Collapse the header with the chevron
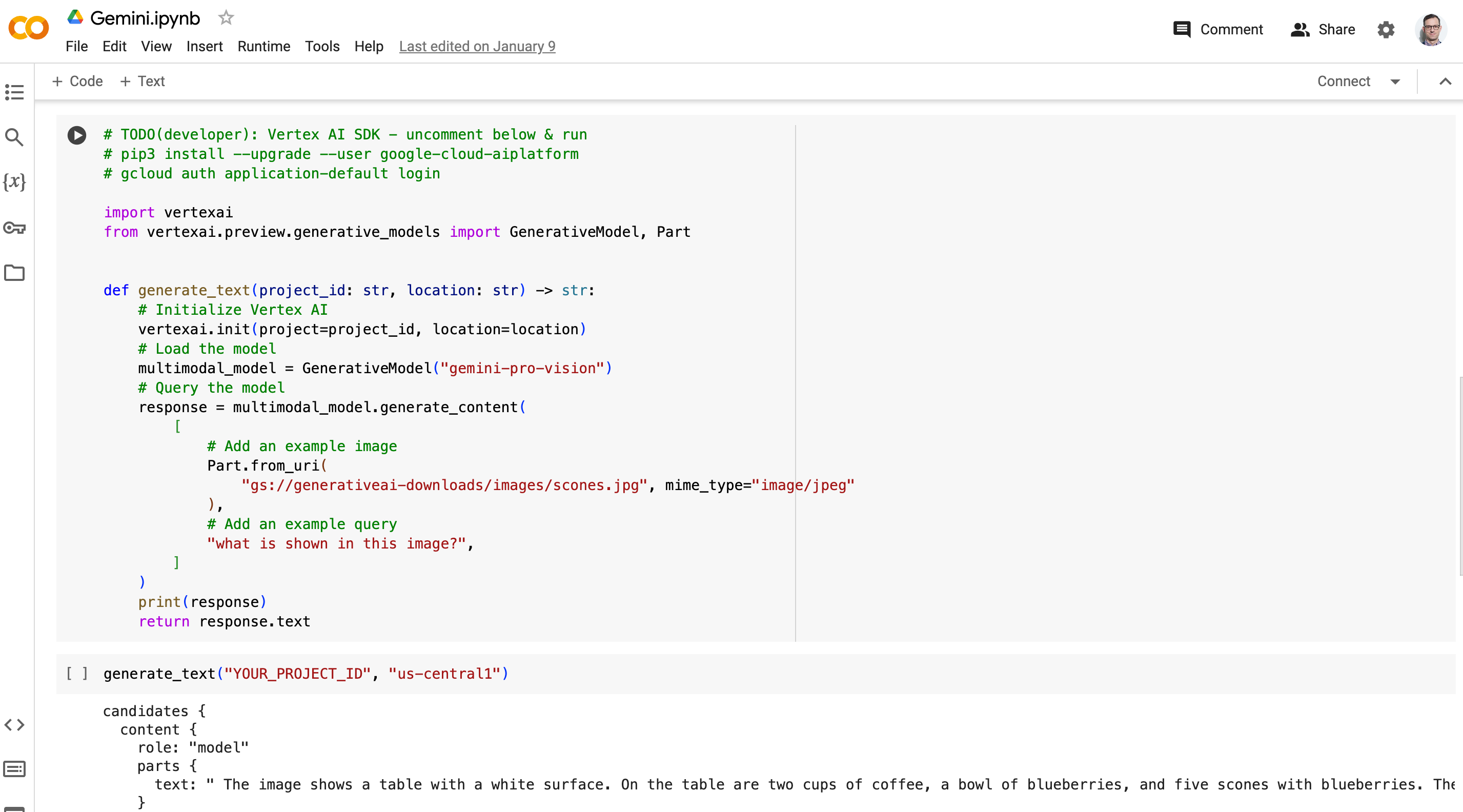The height and width of the screenshot is (812, 1463). [x=1446, y=82]
